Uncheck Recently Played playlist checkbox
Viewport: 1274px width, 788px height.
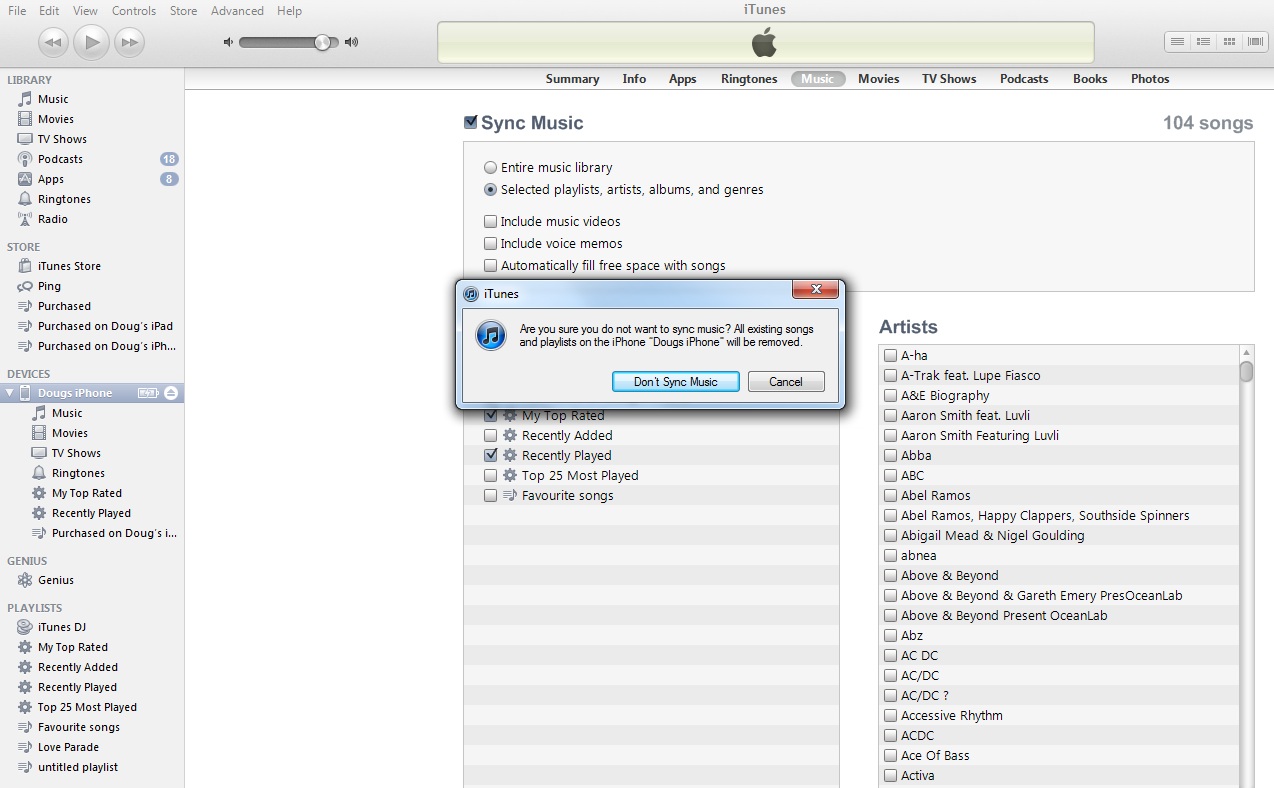click(x=490, y=455)
